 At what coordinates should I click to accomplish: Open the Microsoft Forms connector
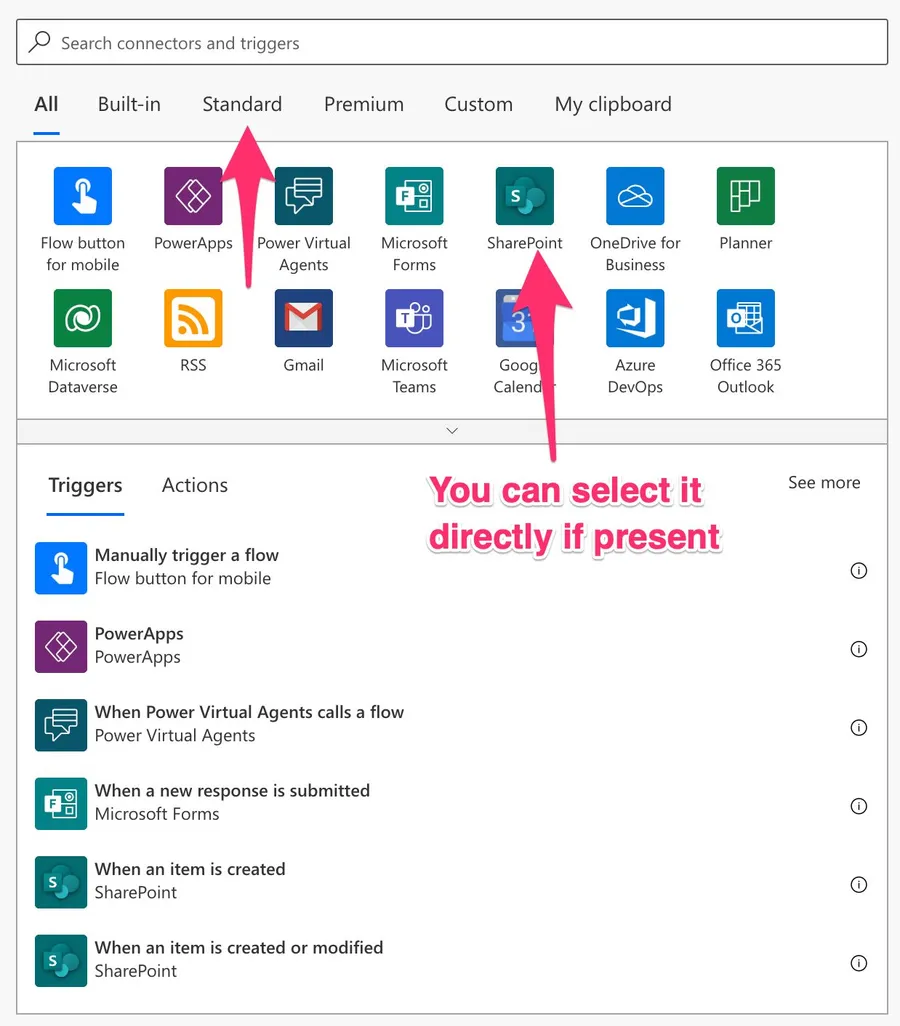(x=414, y=197)
